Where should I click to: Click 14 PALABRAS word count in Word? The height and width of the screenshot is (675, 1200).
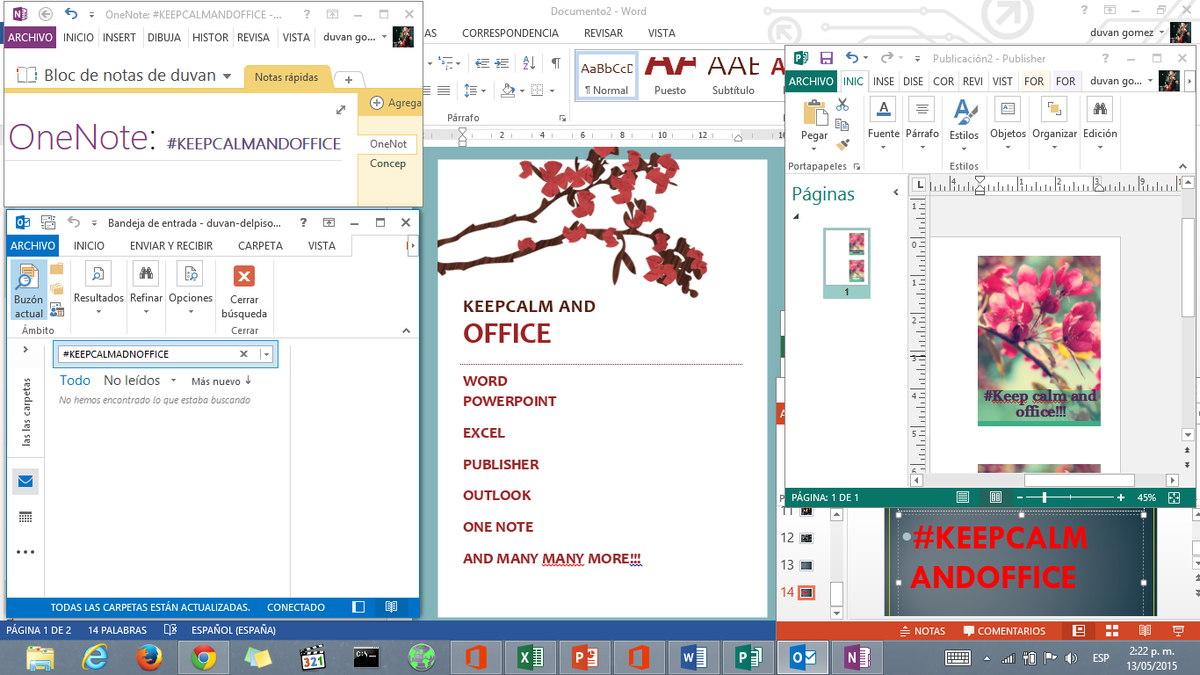117,631
